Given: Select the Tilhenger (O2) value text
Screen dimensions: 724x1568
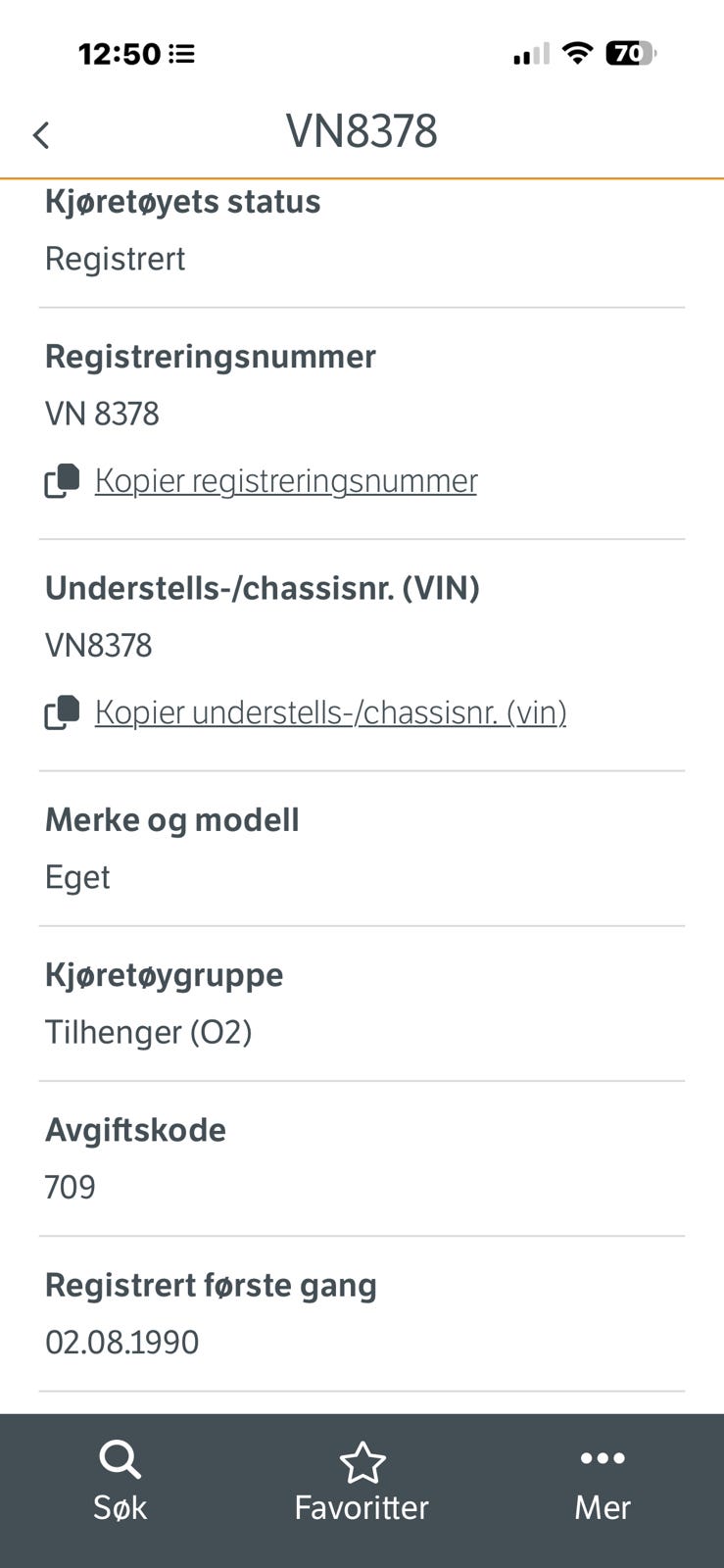Looking at the screenshot, I should 149,1032.
